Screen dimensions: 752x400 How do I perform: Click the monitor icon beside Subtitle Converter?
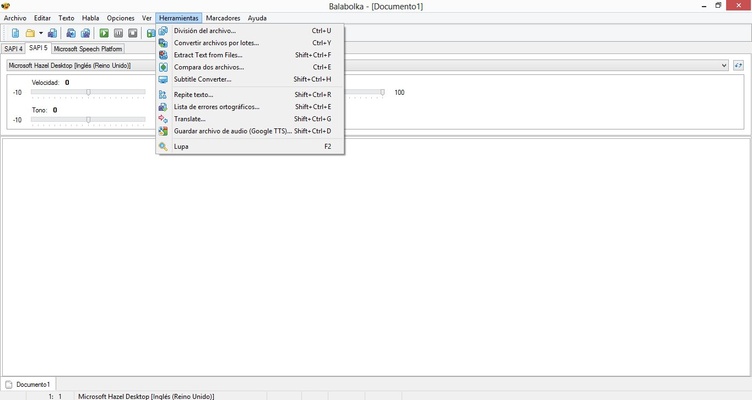163,79
